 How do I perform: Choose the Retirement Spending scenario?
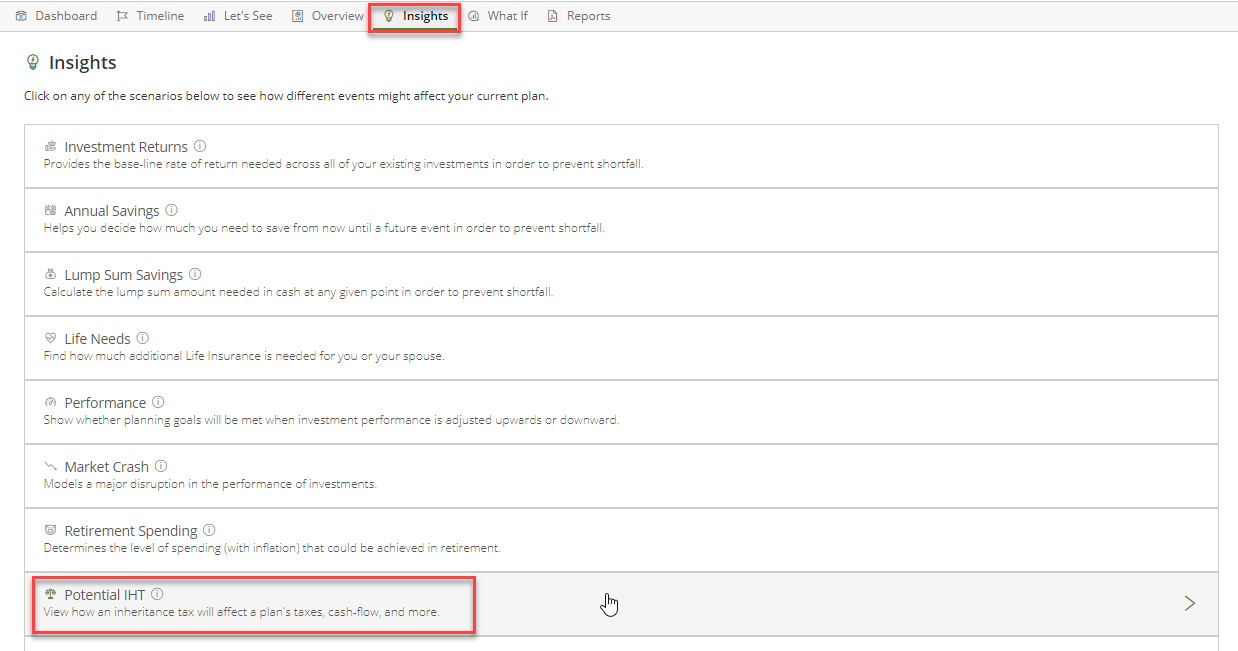(x=130, y=531)
